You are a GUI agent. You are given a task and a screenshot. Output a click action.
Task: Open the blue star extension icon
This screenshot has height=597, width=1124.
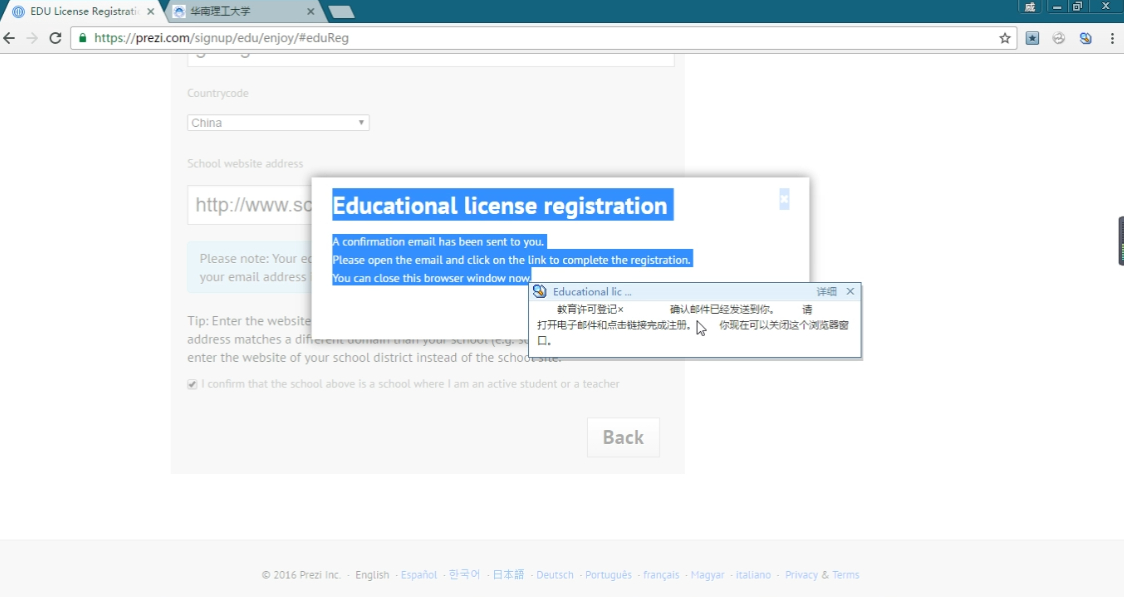pos(1032,38)
